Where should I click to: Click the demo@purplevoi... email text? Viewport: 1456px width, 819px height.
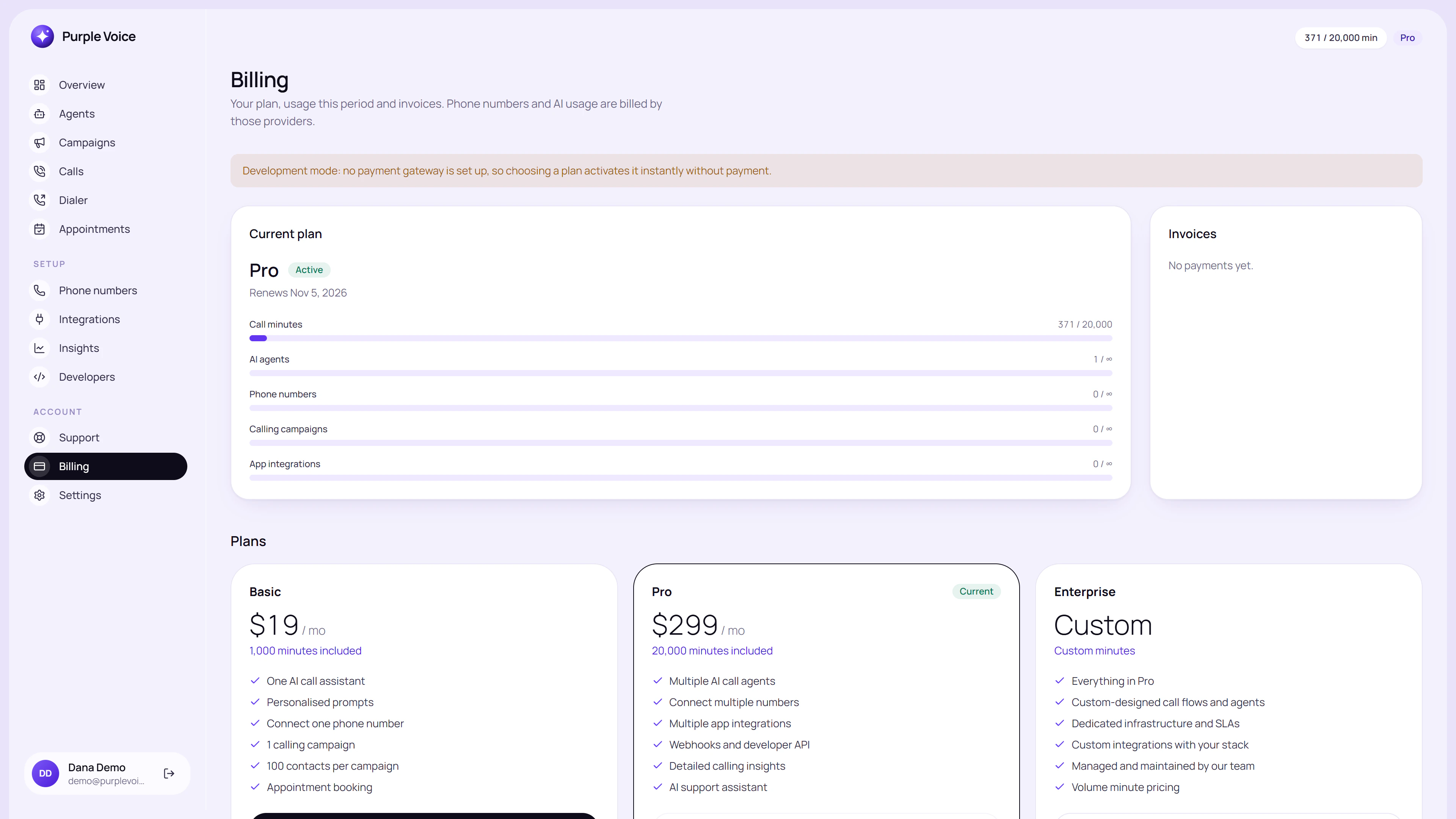tap(106, 781)
